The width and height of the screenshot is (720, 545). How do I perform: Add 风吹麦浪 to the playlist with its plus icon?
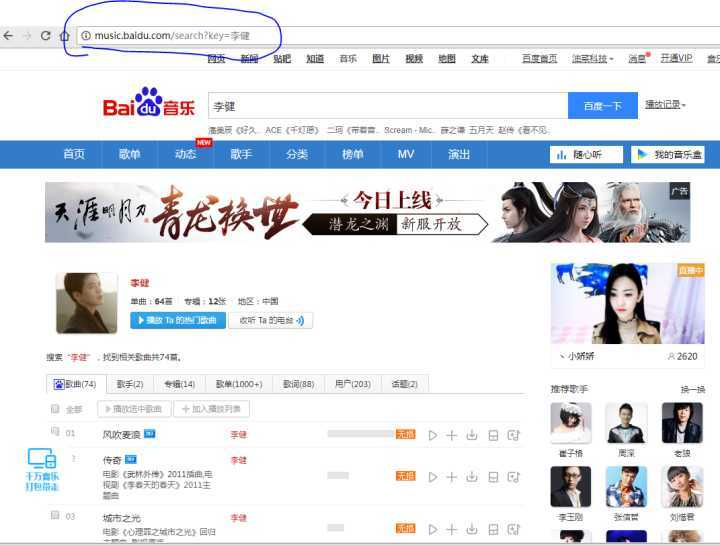[452, 435]
